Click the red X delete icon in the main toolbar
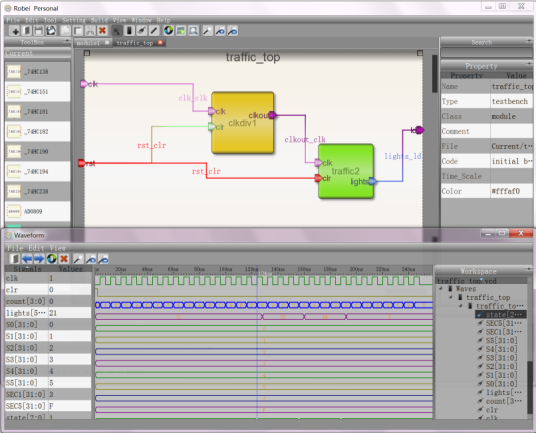Image resolution: width=536 pixels, height=433 pixels. 102,31
